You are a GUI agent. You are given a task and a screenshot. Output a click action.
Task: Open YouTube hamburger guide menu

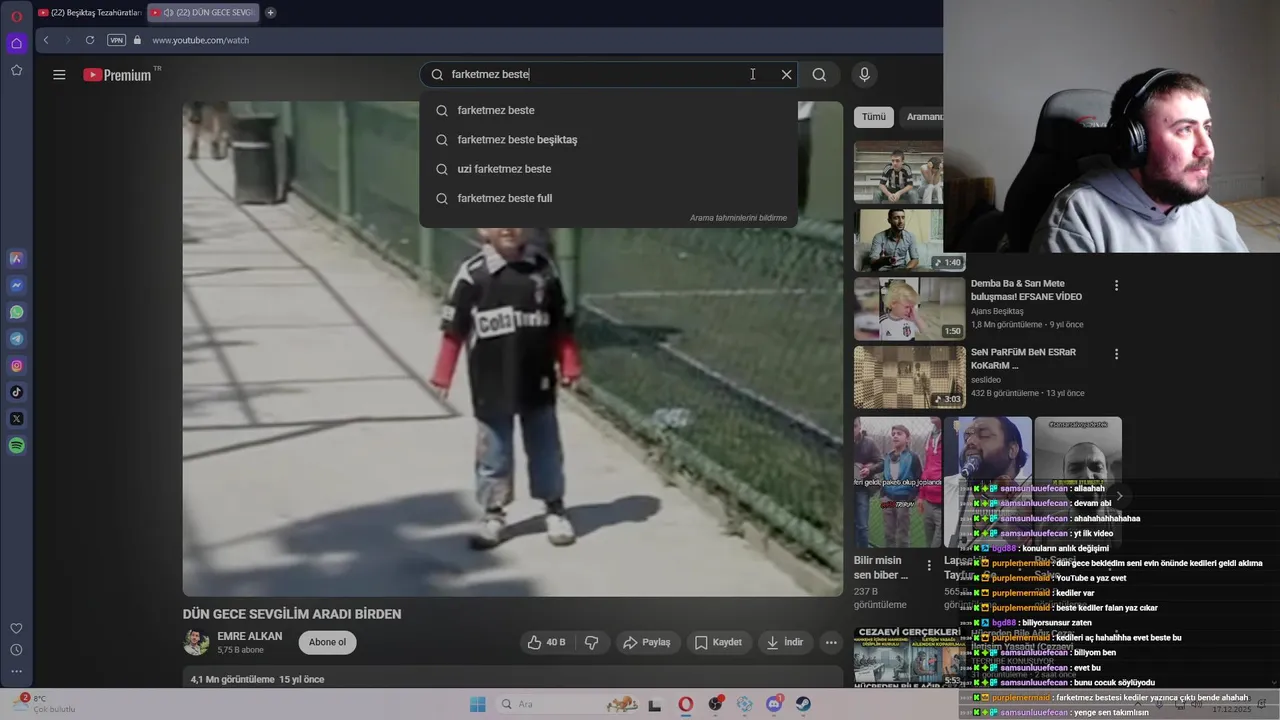point(59,74)
